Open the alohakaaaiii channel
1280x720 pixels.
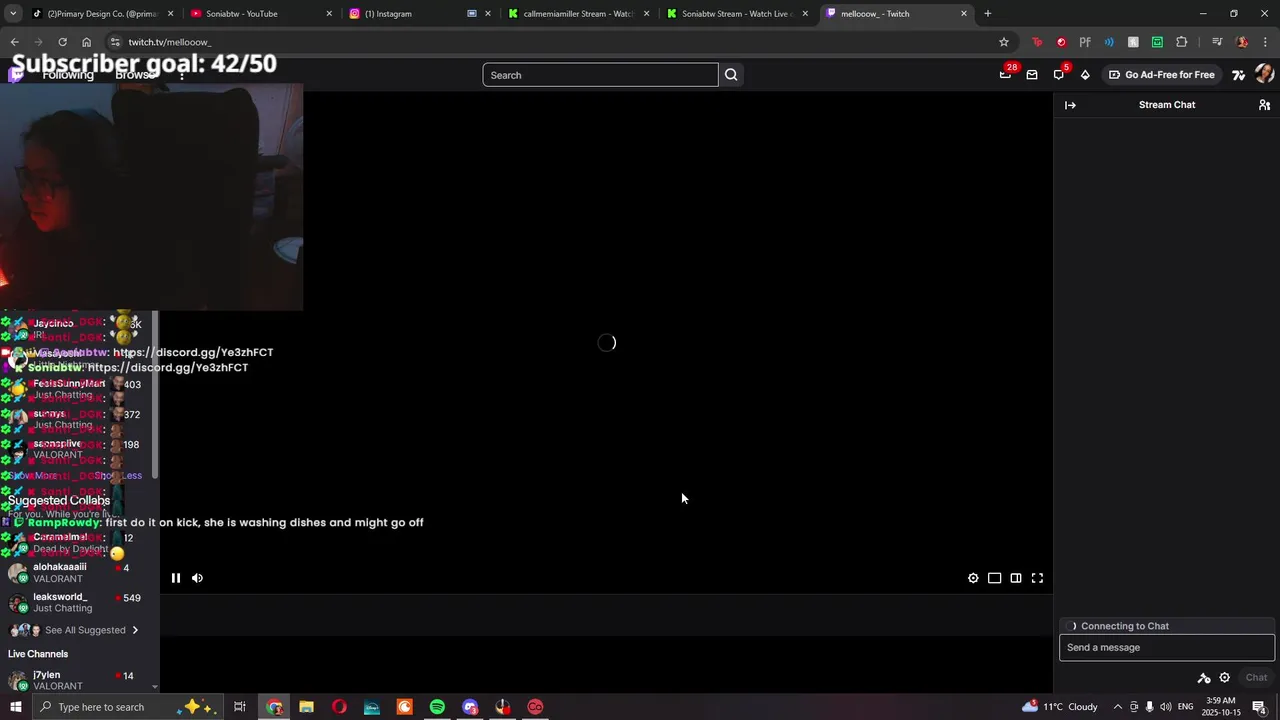coord(78,573)
